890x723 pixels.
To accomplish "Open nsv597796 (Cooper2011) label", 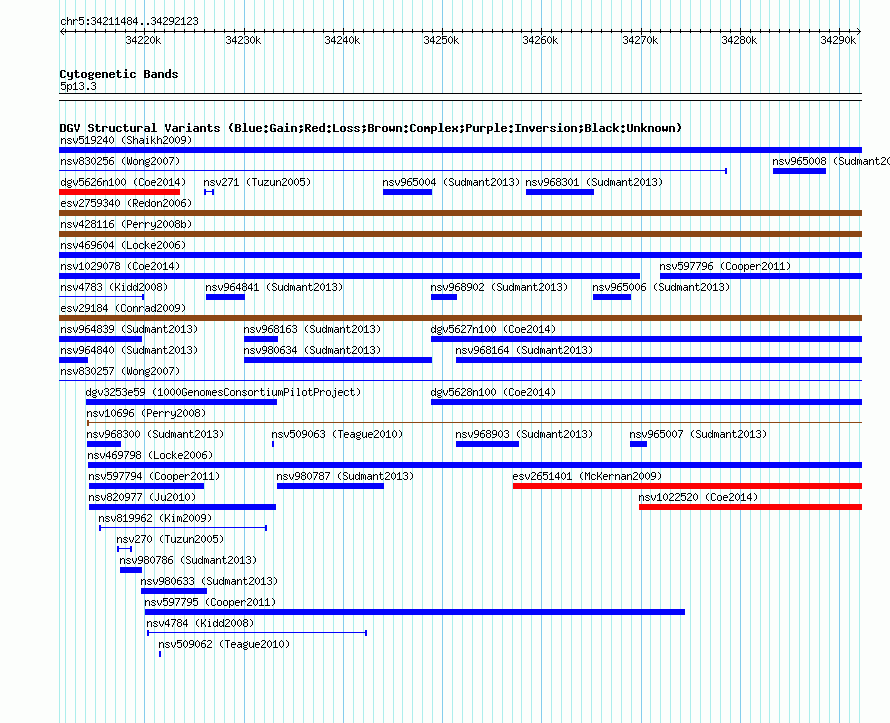I will 725,266.
